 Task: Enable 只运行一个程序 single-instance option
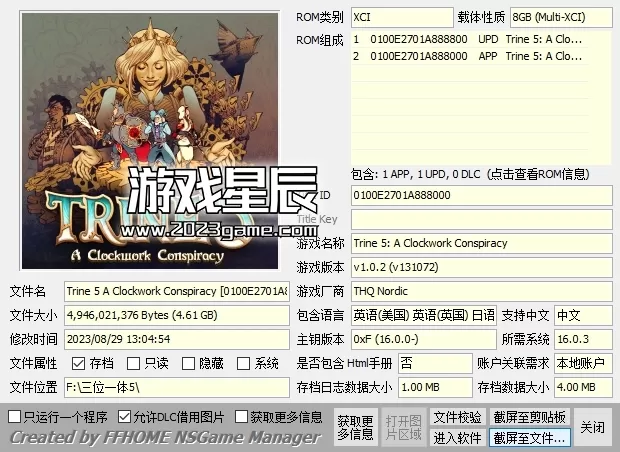14,416
